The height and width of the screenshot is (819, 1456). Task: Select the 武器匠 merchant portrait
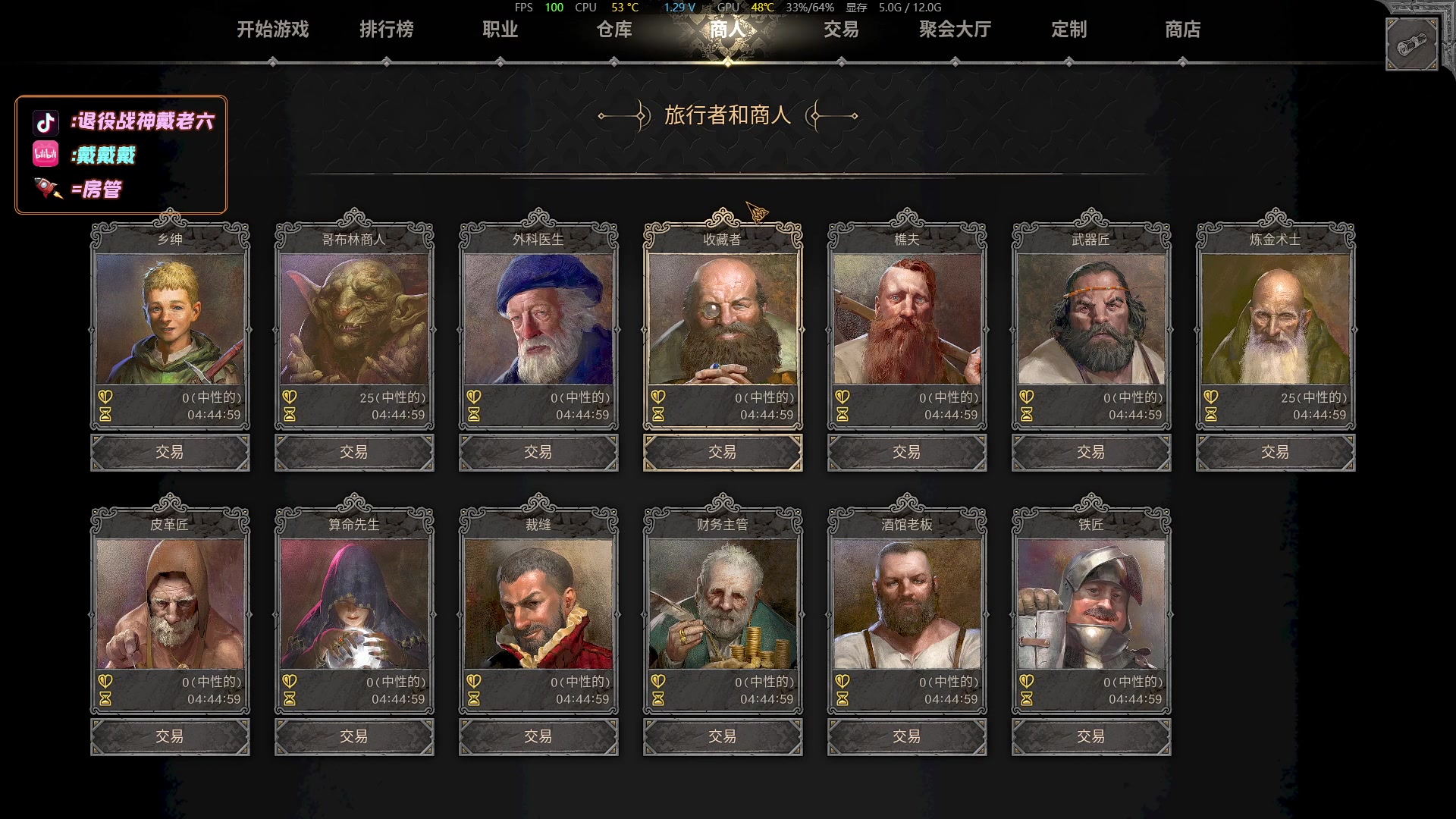click(1091, 319)
